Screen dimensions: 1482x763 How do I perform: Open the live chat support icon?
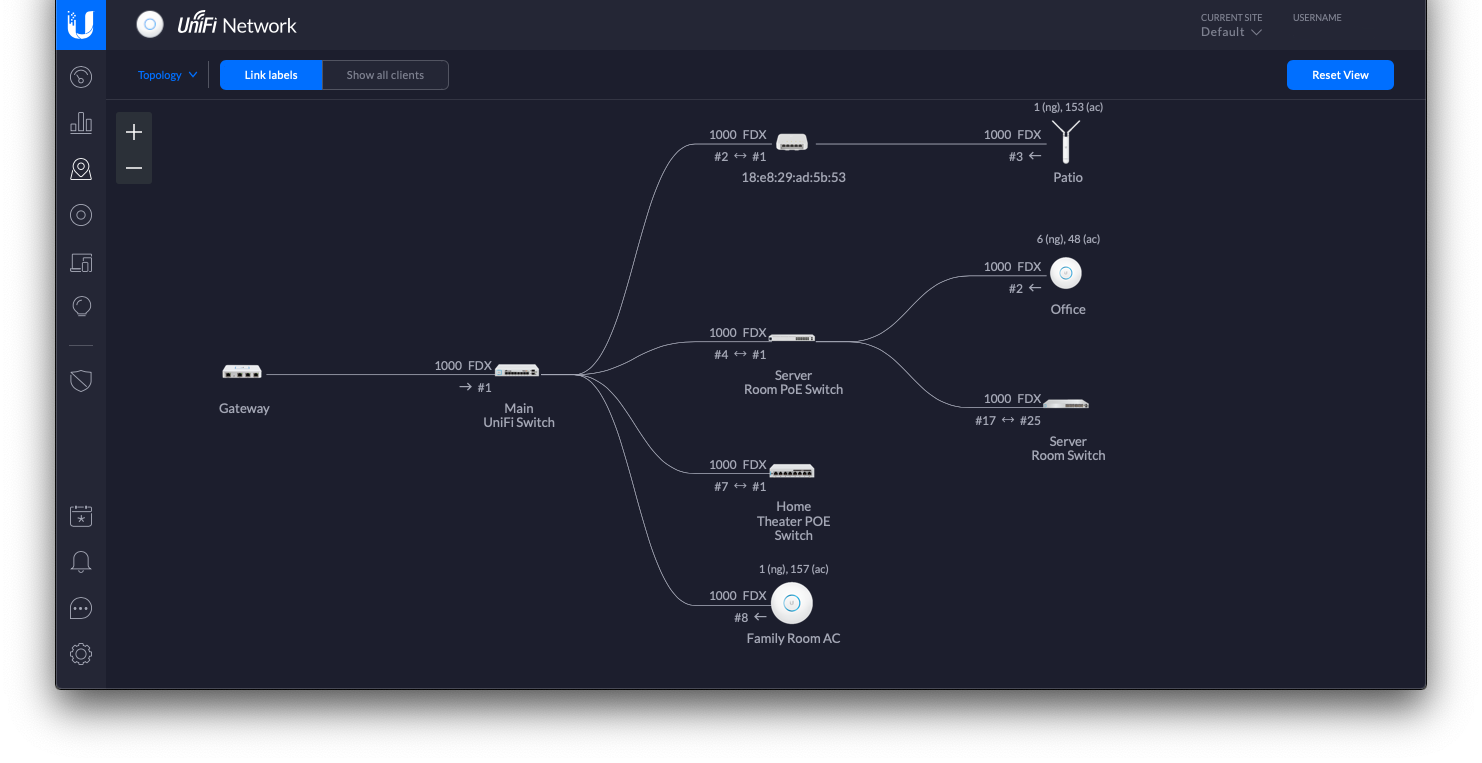pyautogui.click(x=81, y=608)
